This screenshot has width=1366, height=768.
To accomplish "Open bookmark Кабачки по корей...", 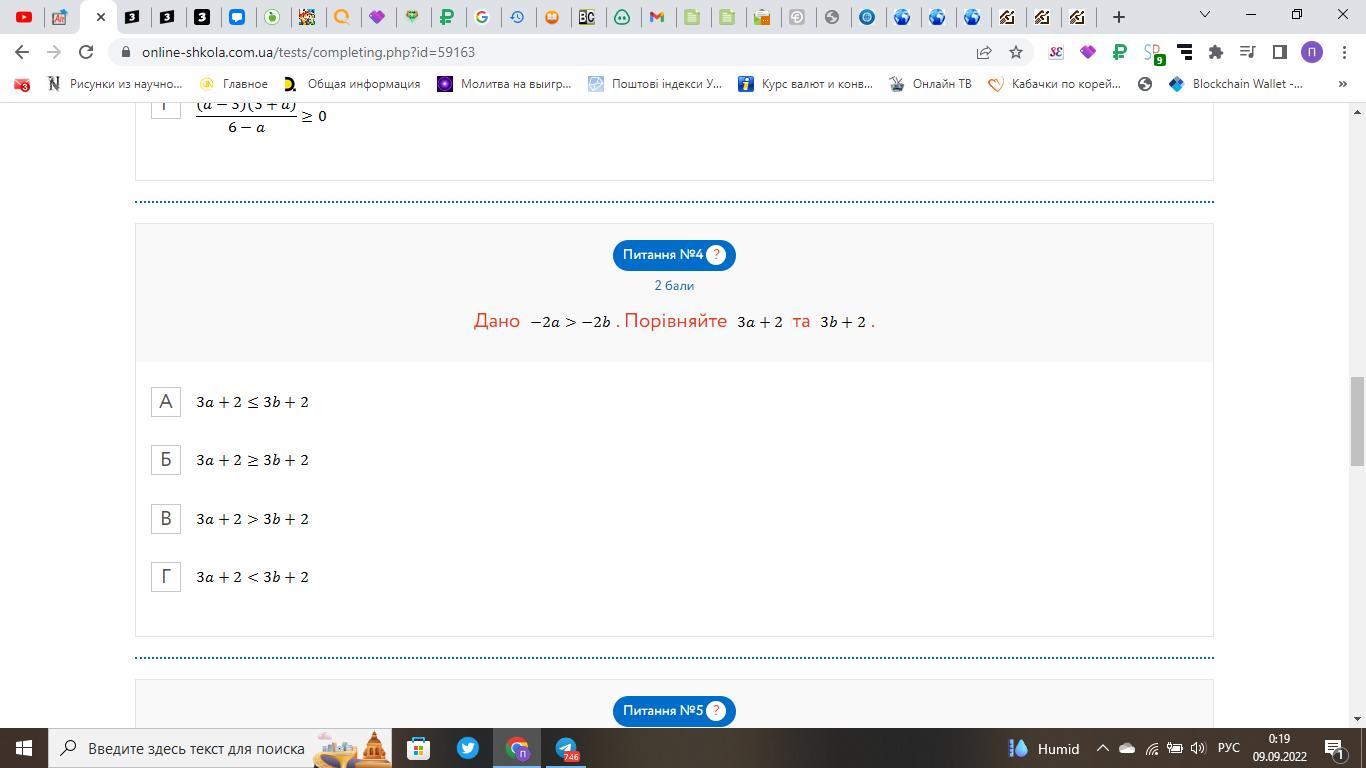I will (1055, 84).
